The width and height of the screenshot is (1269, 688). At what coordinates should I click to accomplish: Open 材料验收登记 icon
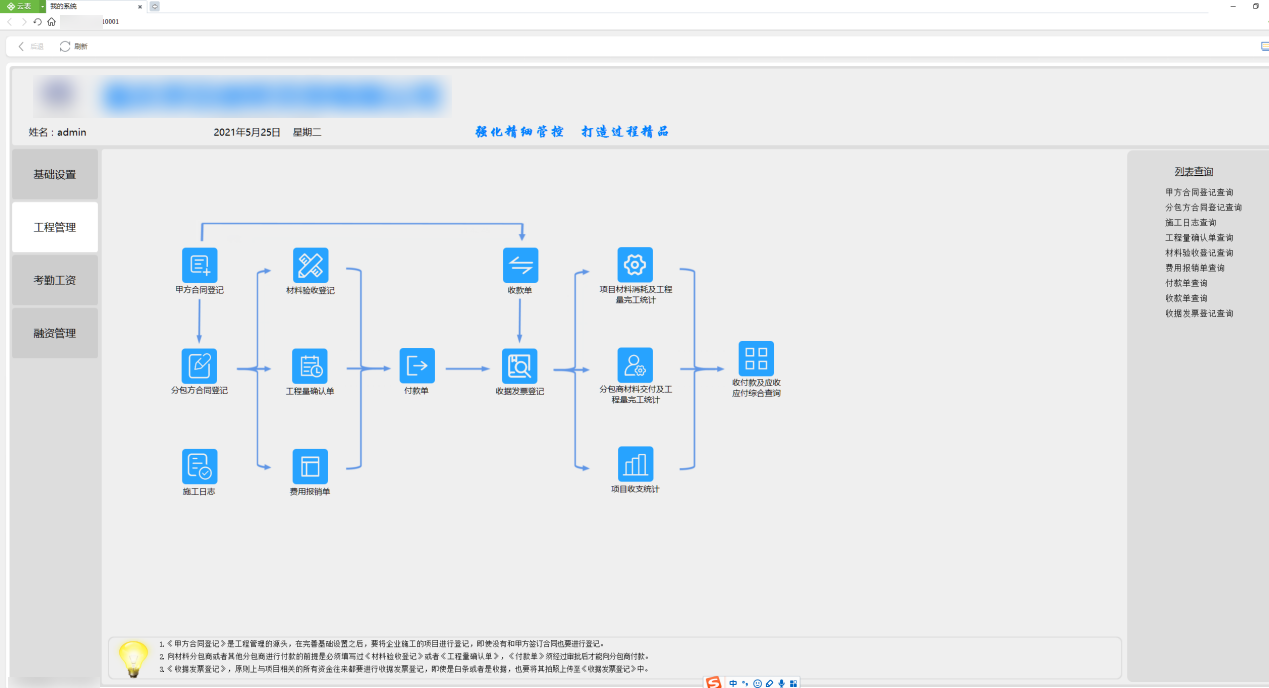(x=310, y=265)
